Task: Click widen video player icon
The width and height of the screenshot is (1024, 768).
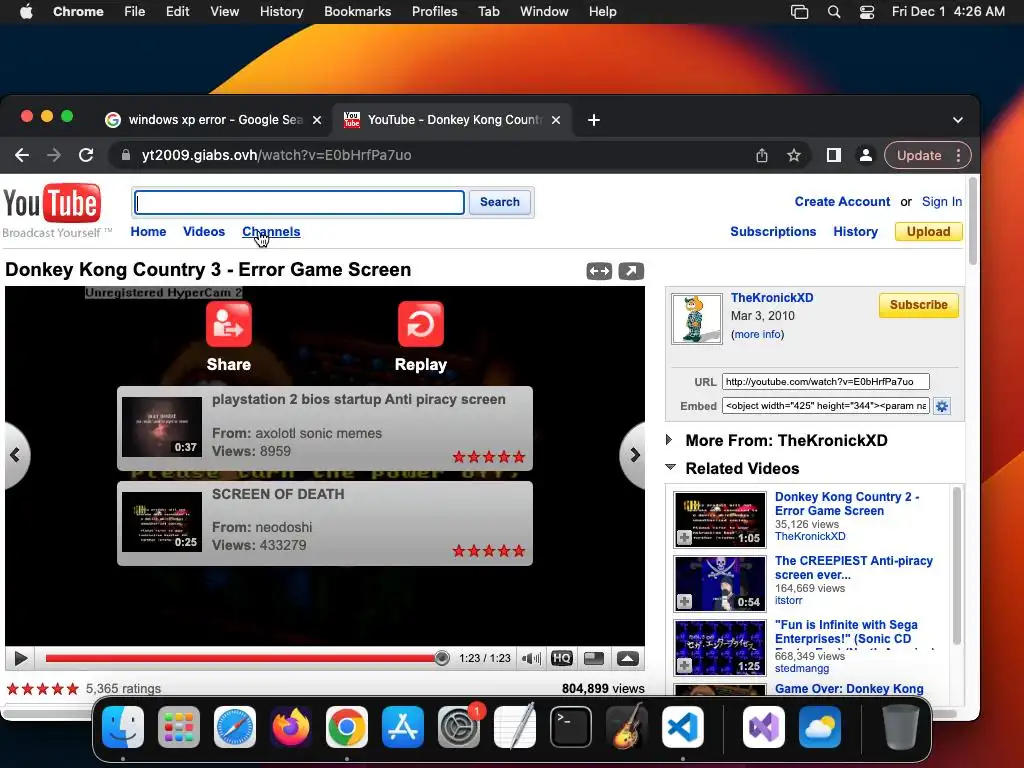Action: (599, 271)
